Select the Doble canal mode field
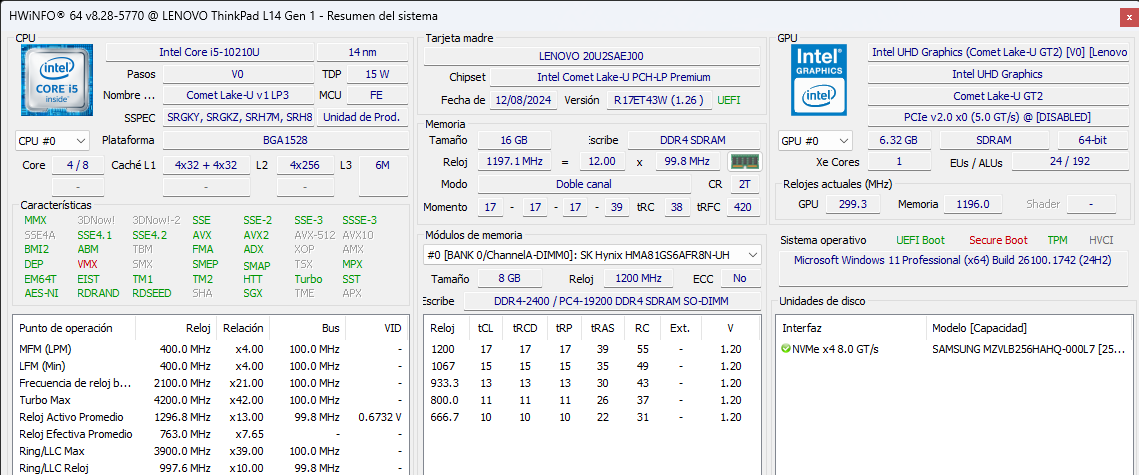1139x475 pixels. (x=584, y=184)
